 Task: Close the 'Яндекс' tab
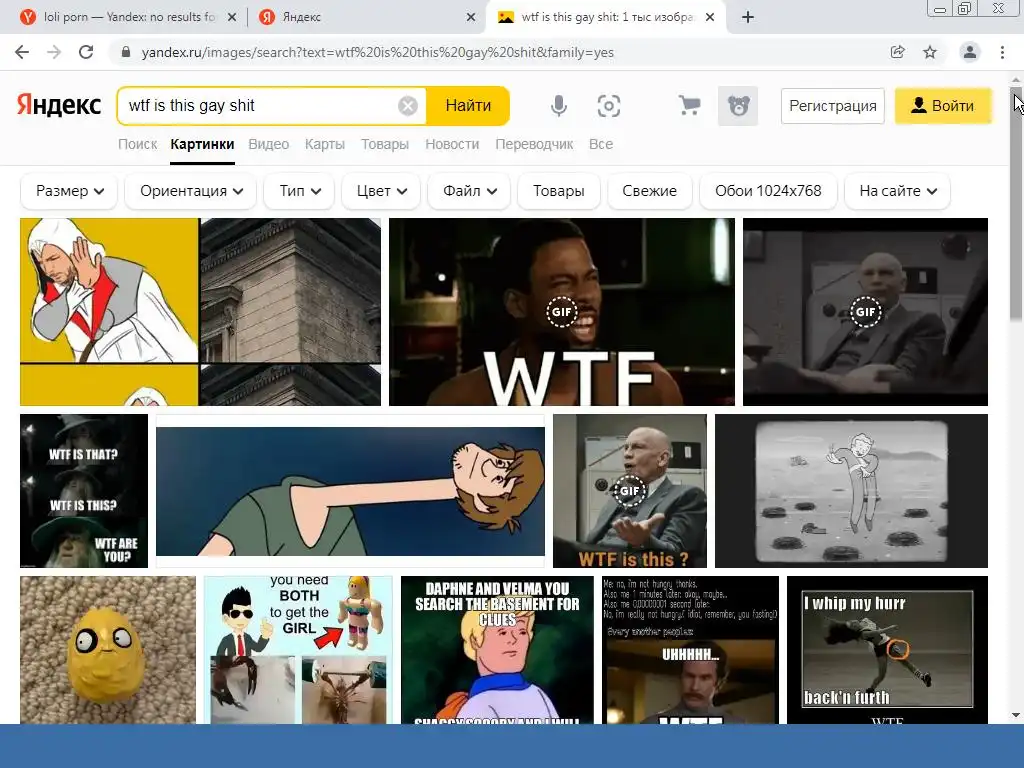(x=471, y=18)
